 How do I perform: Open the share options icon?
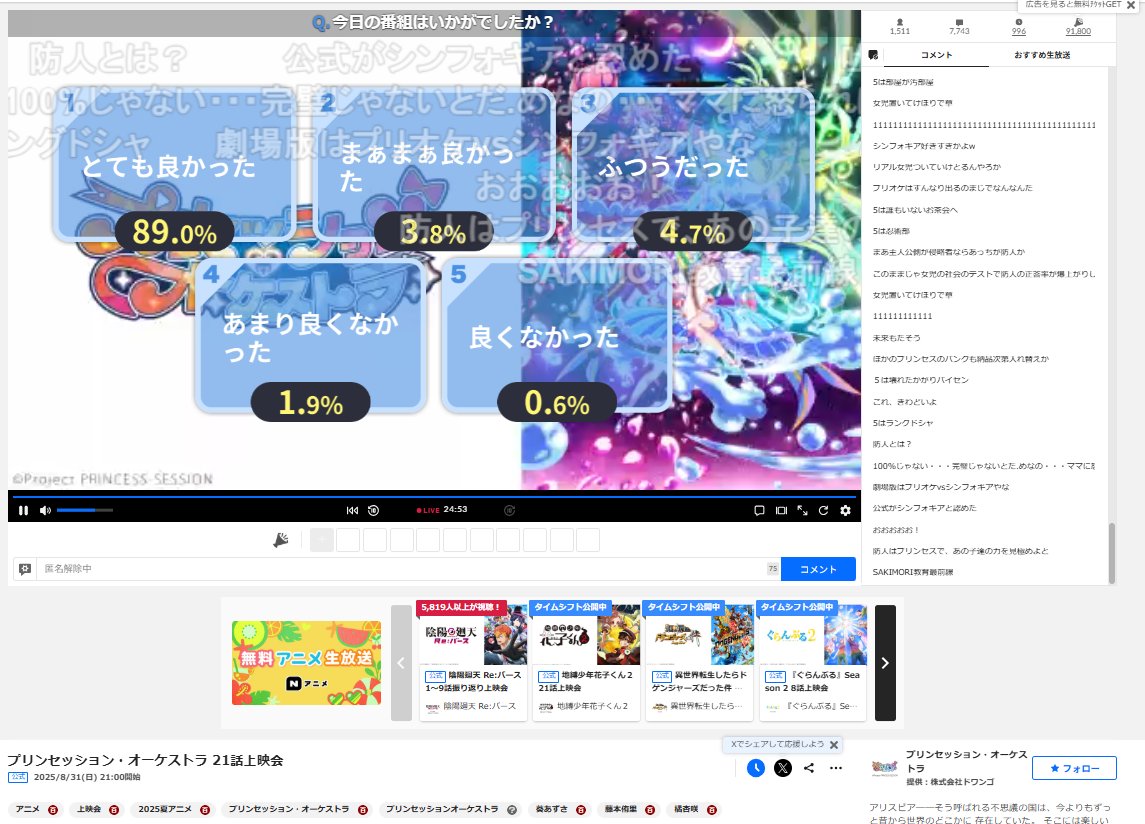coord(809,768)
